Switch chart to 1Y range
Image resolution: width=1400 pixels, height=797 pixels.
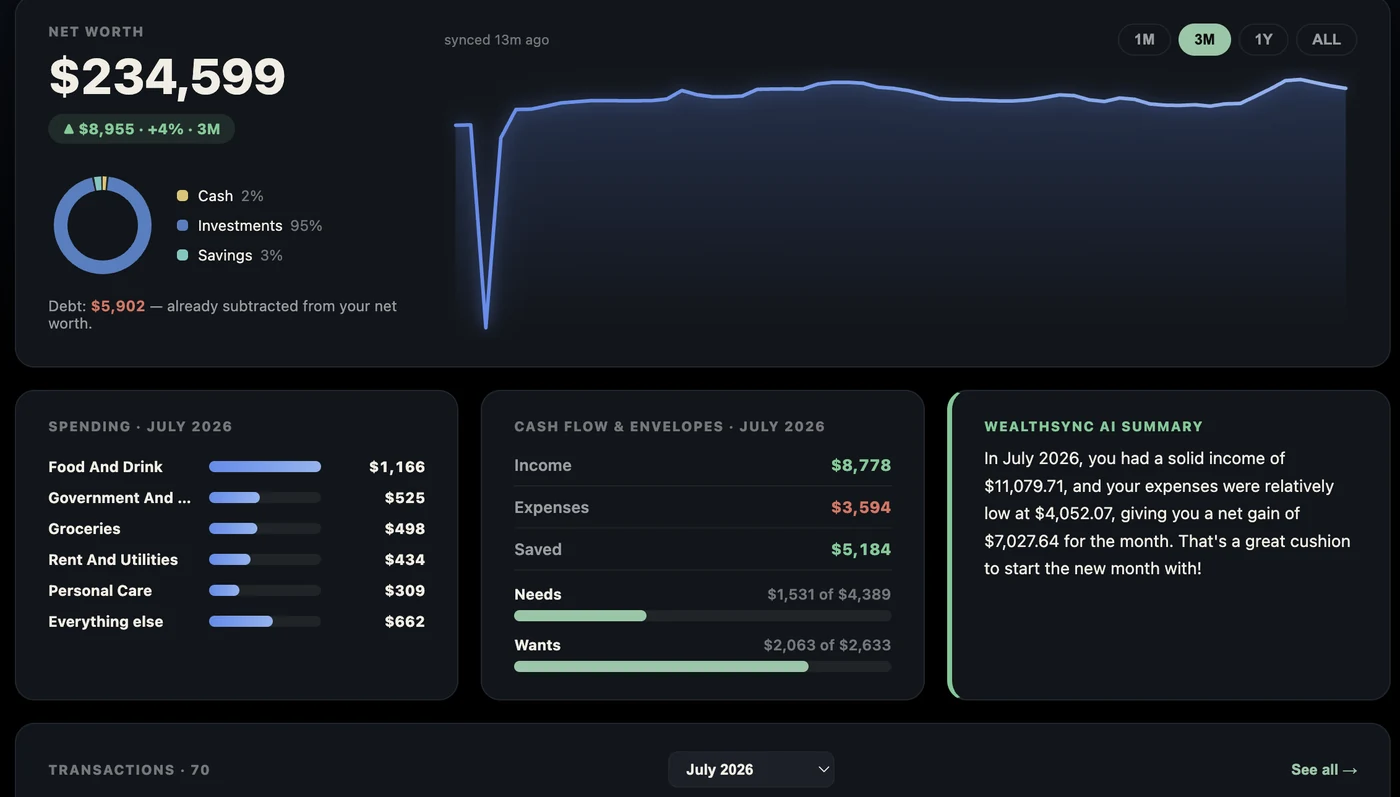[x=1263, y=39]
